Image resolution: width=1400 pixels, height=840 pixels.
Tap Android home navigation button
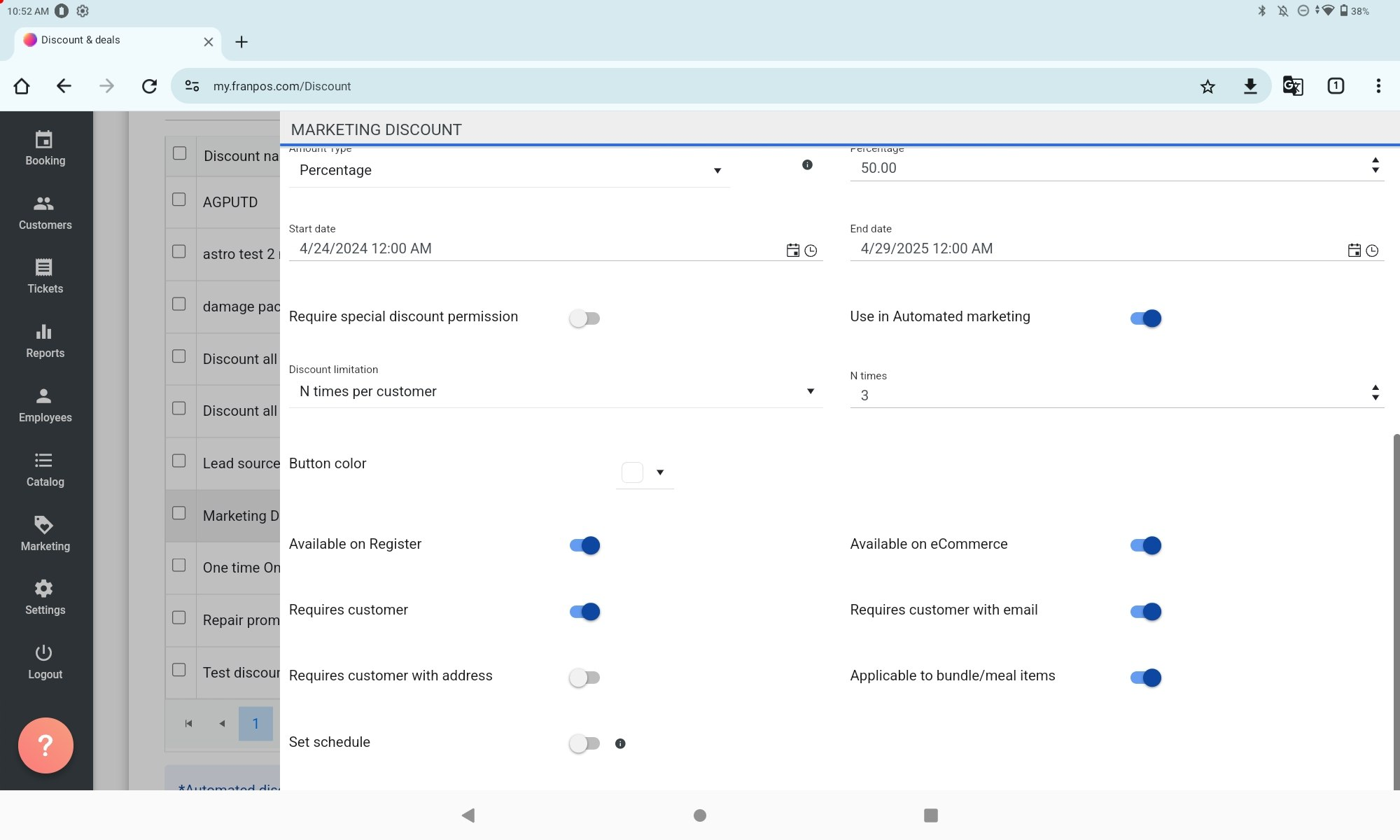pyautogui.click(x=700, y=815)
